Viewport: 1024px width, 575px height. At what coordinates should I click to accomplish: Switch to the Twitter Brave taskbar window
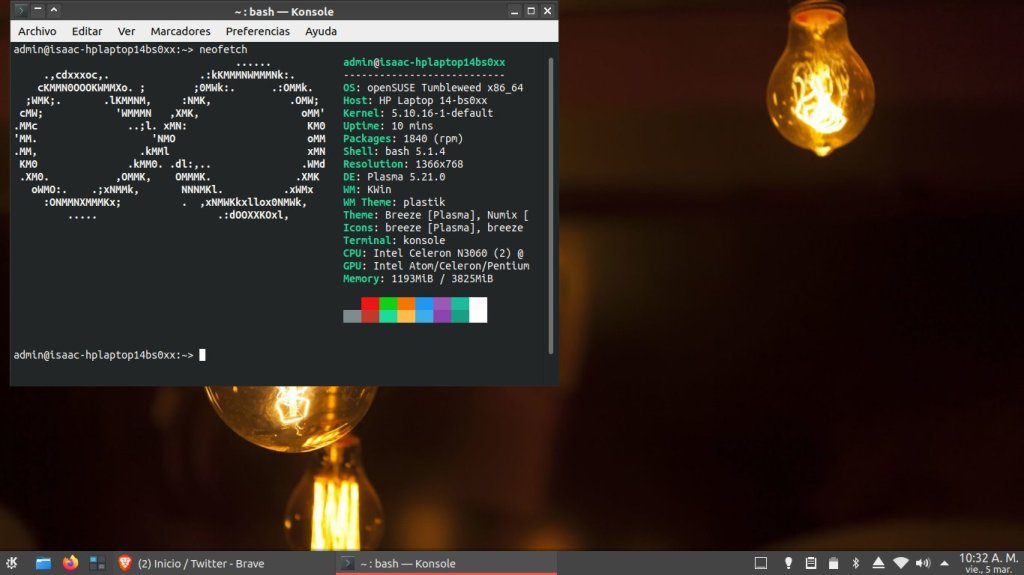click(x=200, y=563)
